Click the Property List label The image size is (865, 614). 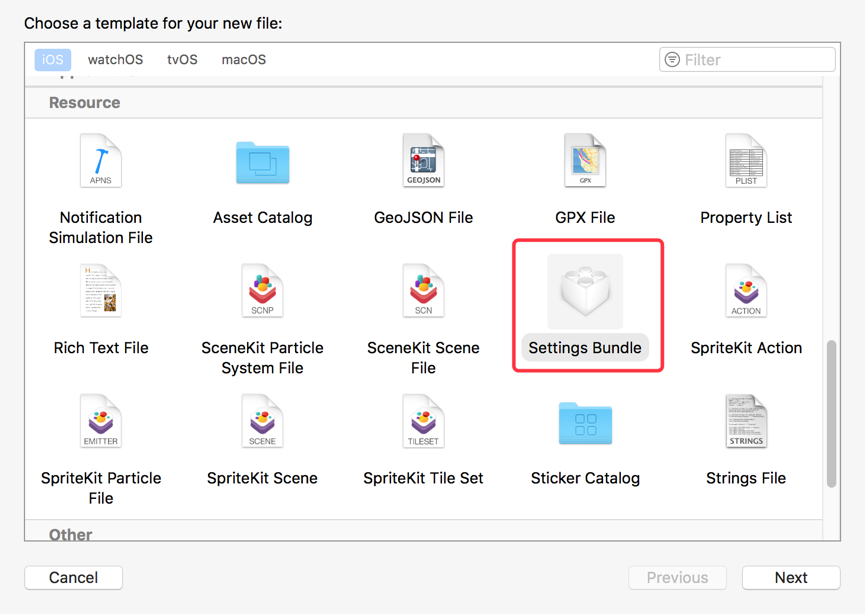pyautogui.click(x=746, y=218)
